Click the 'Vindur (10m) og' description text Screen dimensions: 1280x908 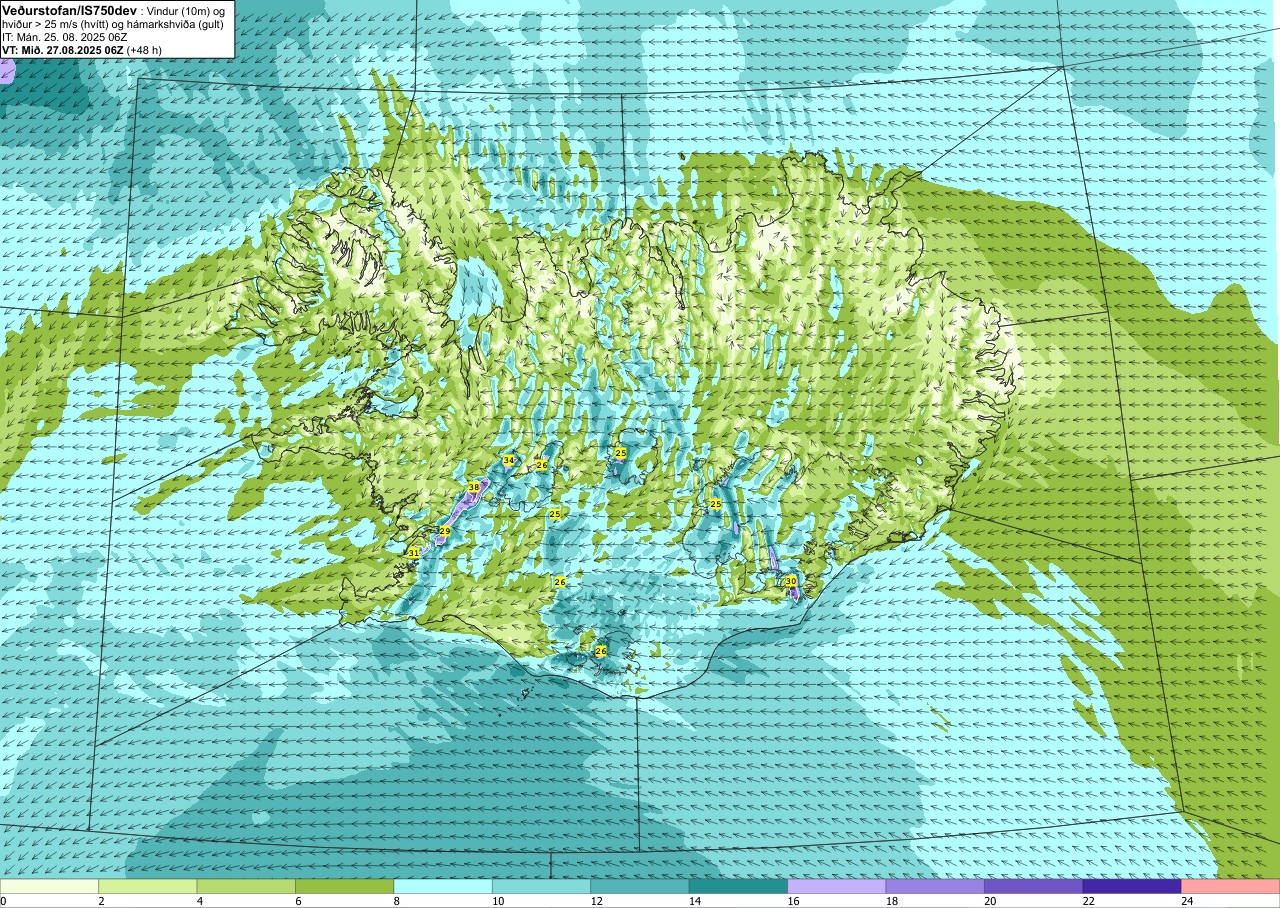point(186,10)
